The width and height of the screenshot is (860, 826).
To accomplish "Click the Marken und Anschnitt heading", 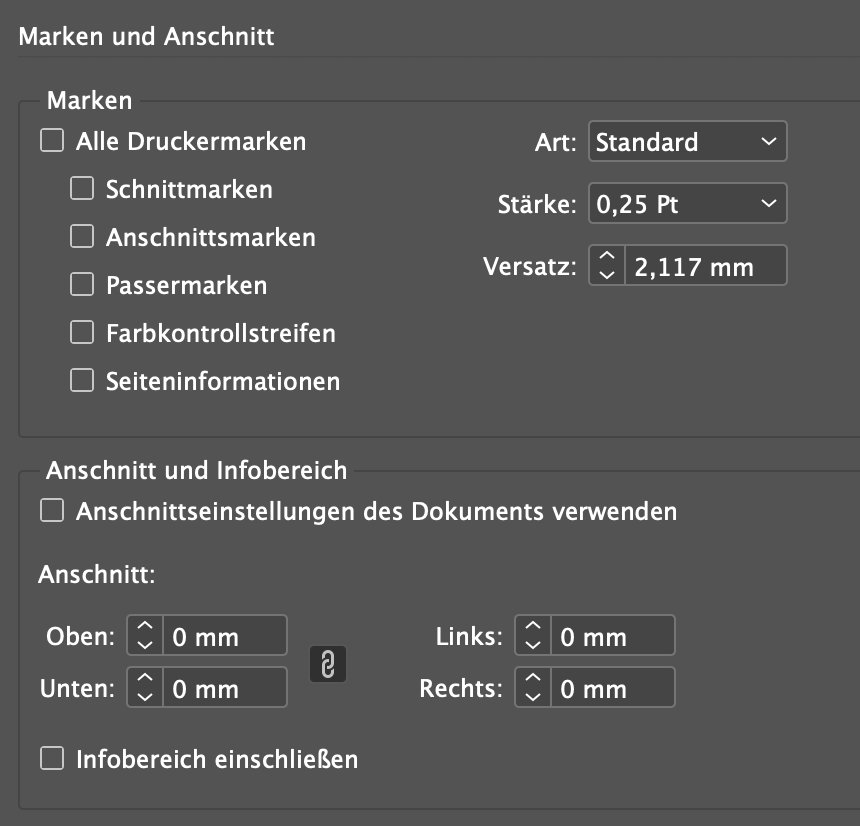I will pos(146,37).
